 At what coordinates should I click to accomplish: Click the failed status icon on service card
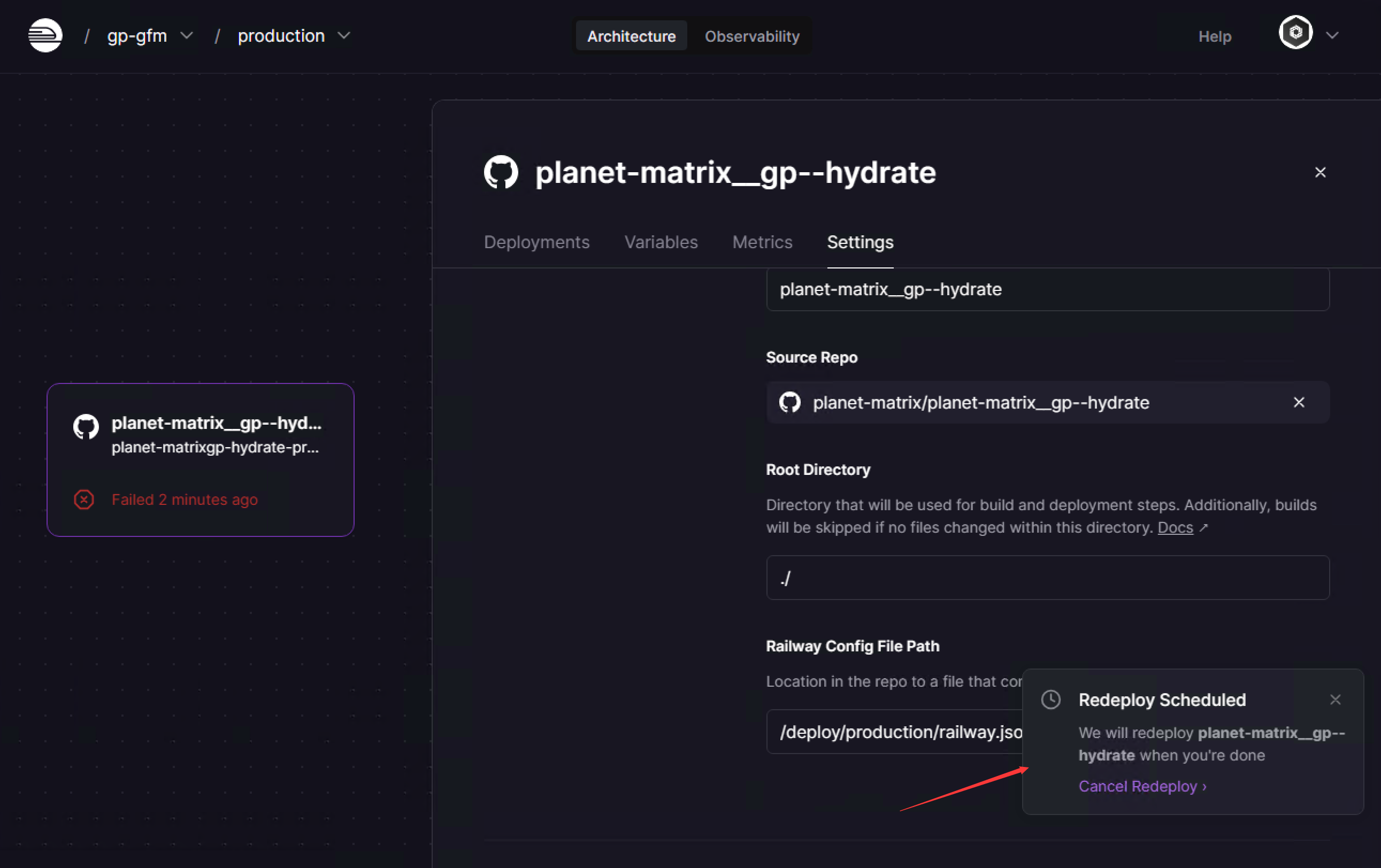[x=84, y=500]
